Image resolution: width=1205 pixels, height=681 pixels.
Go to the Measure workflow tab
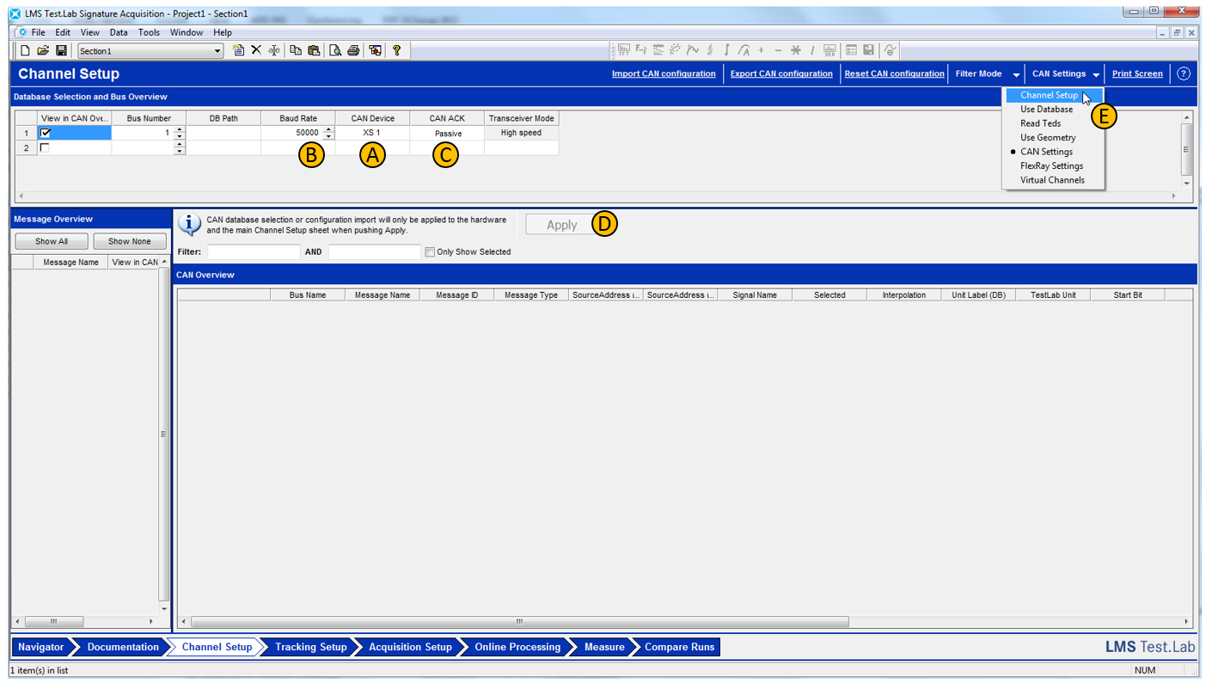tap(604, 647)
